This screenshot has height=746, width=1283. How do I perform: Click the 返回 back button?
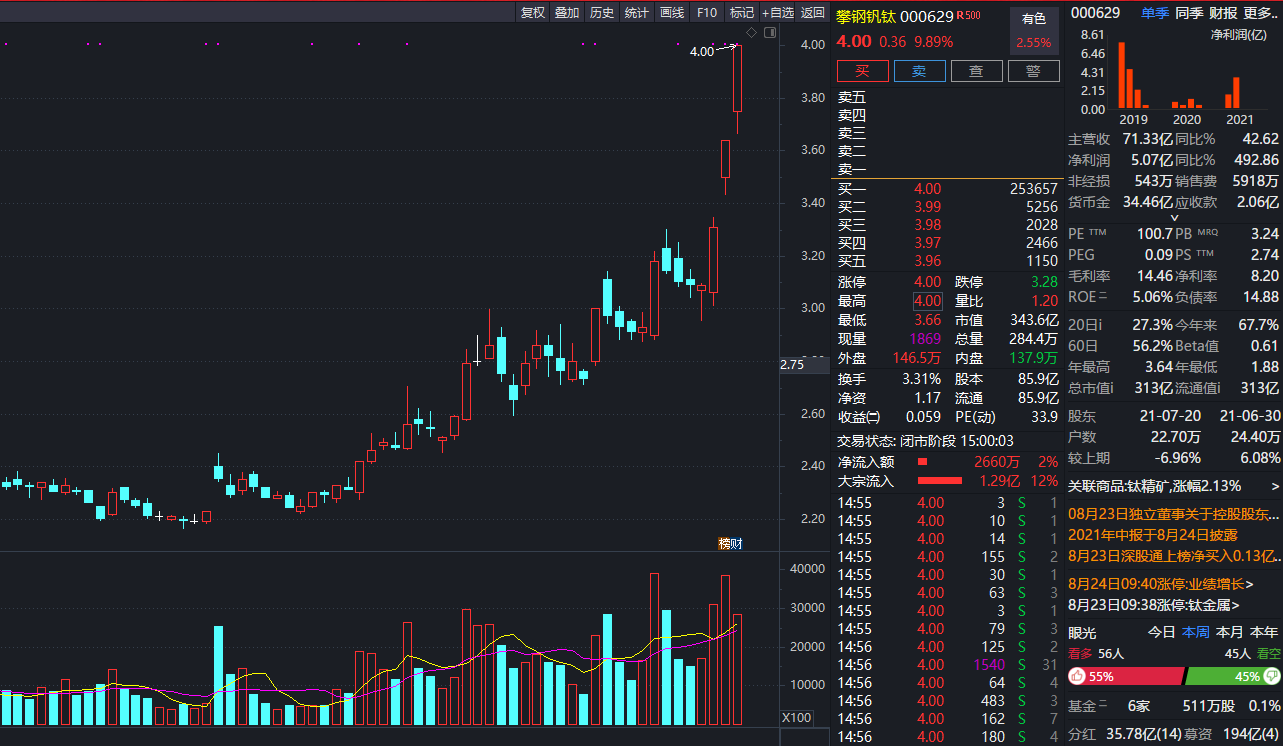813,12
